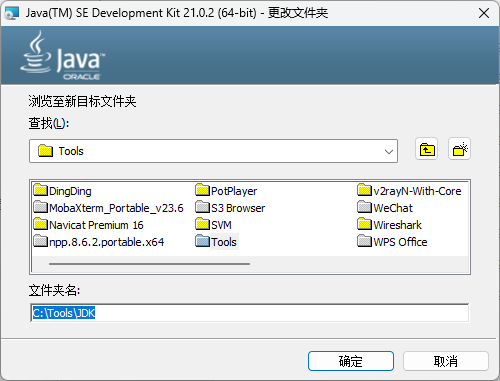Select the v2rayN-With-Core folder

(x=410, y=191)
